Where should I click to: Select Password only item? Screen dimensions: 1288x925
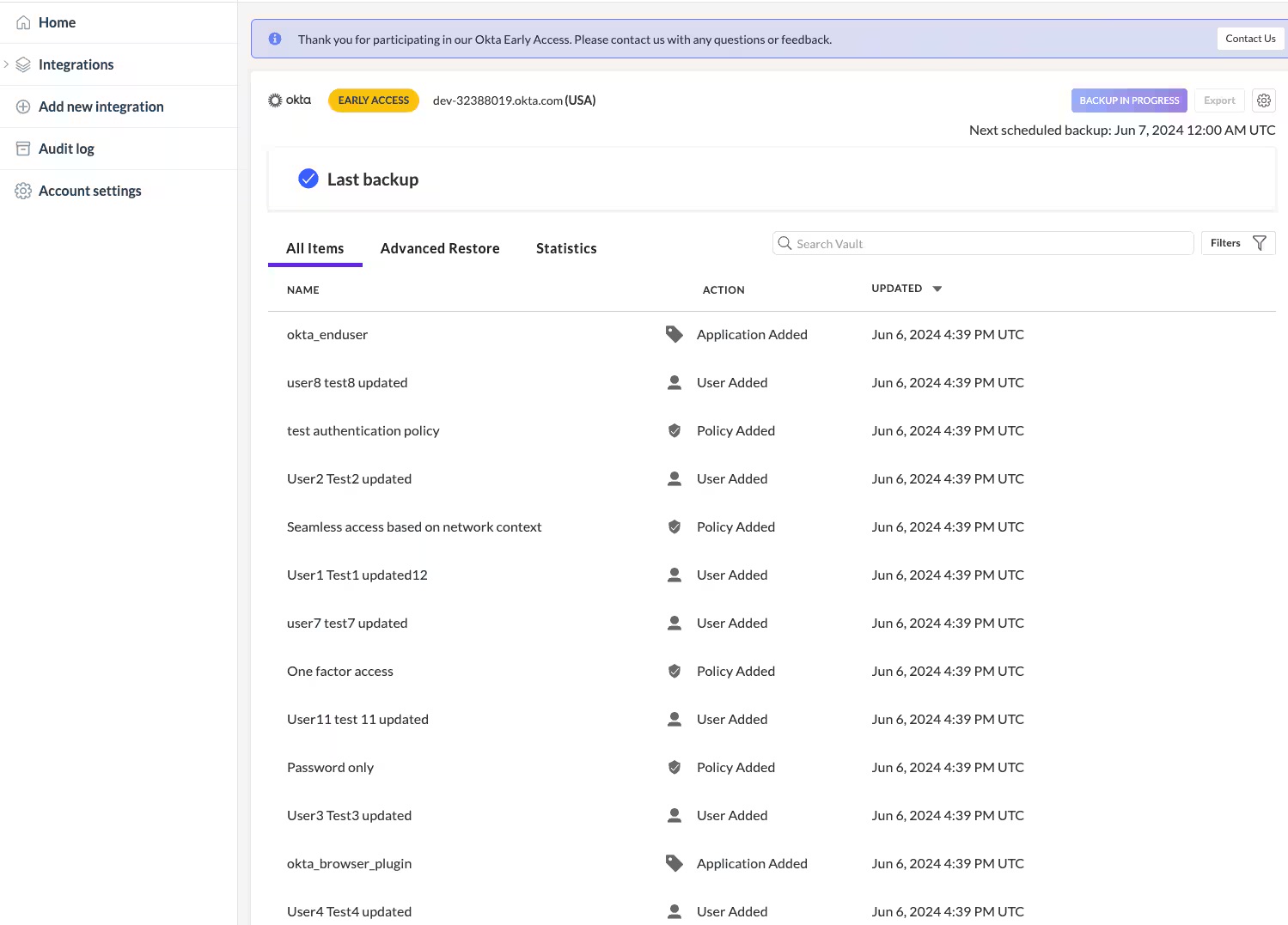coord(330,767)
